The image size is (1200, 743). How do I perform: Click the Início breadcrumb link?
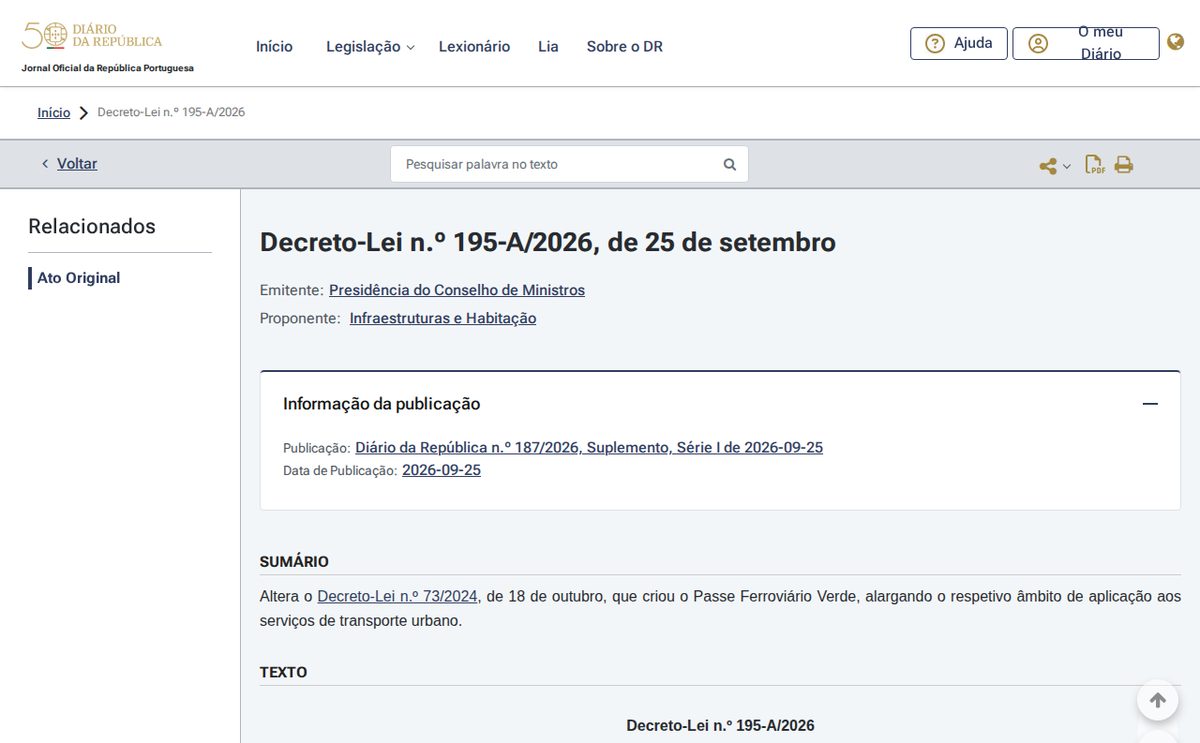click(x=54, y=113)
